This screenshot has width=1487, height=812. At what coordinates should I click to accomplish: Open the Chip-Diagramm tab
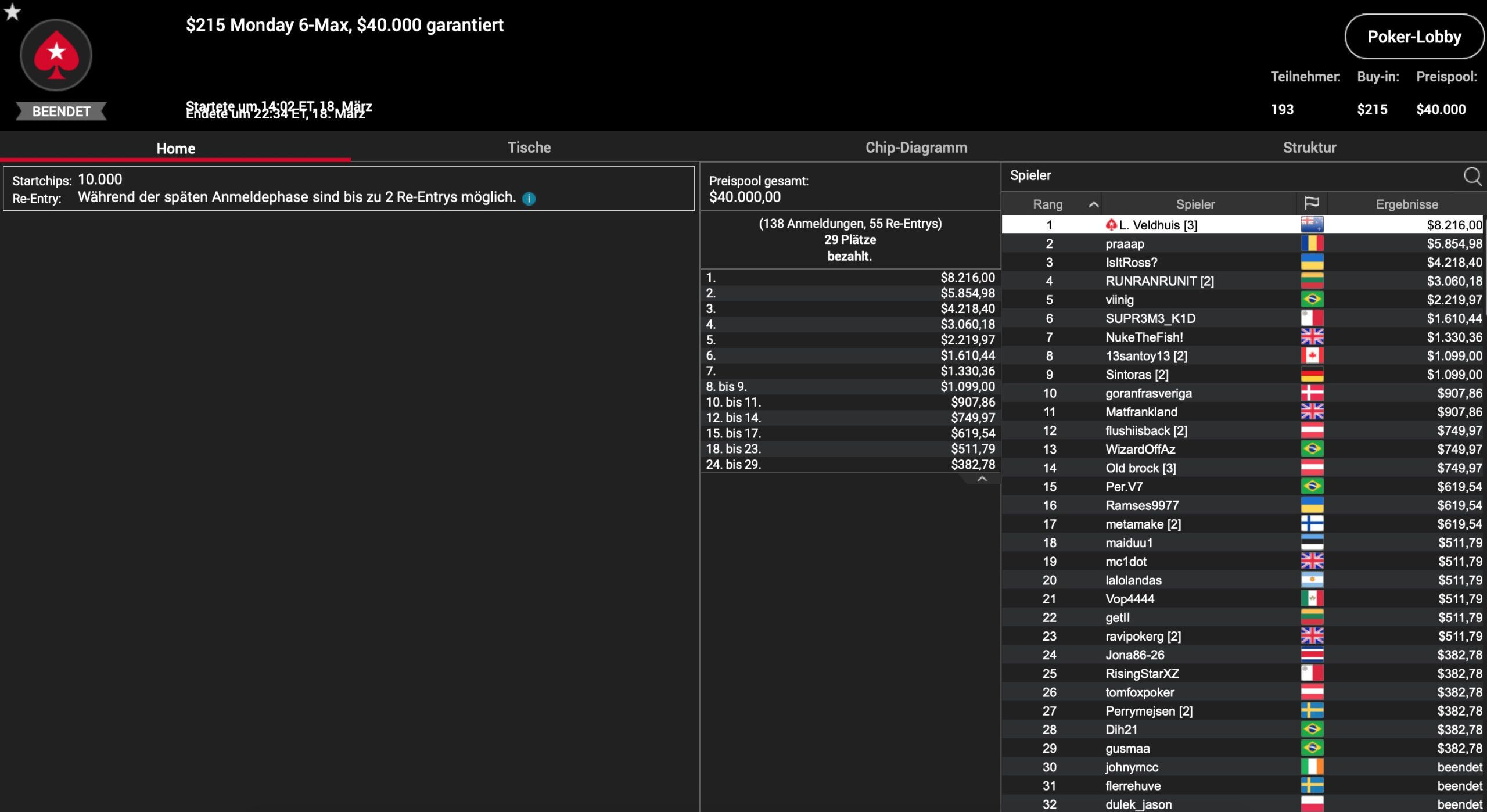pos(916,148)
